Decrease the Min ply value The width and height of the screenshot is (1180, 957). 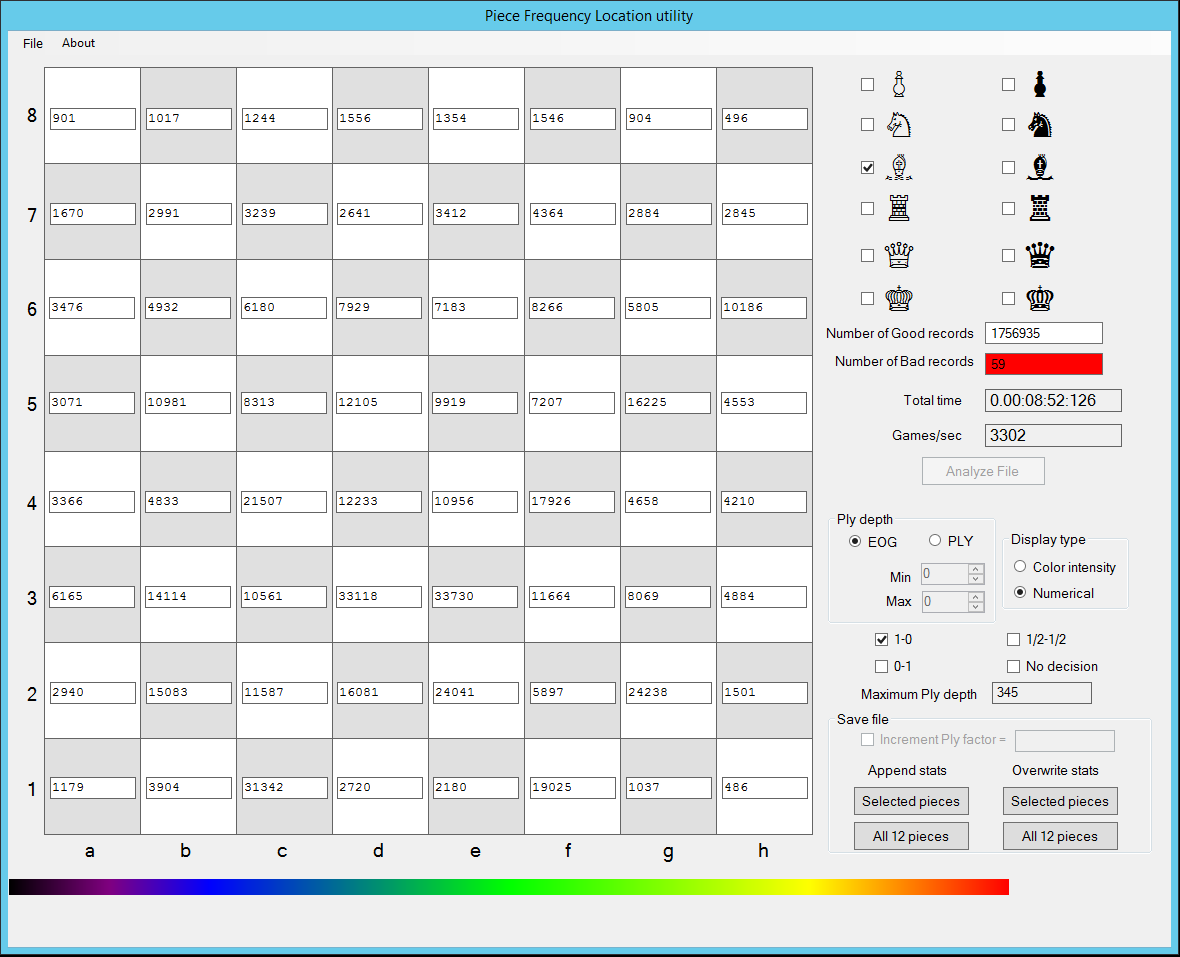pyautogui.click(x=976, y=579)
